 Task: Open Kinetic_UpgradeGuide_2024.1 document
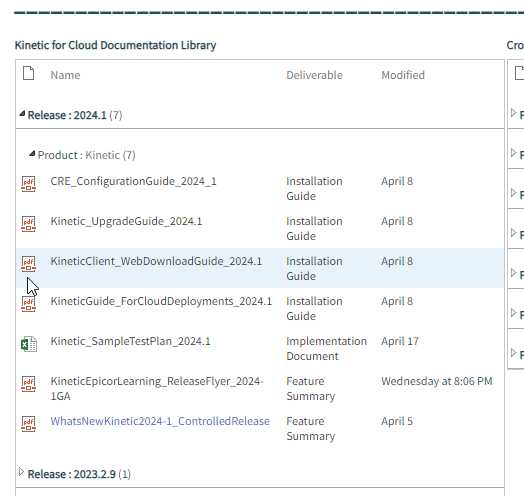point(126,221)
